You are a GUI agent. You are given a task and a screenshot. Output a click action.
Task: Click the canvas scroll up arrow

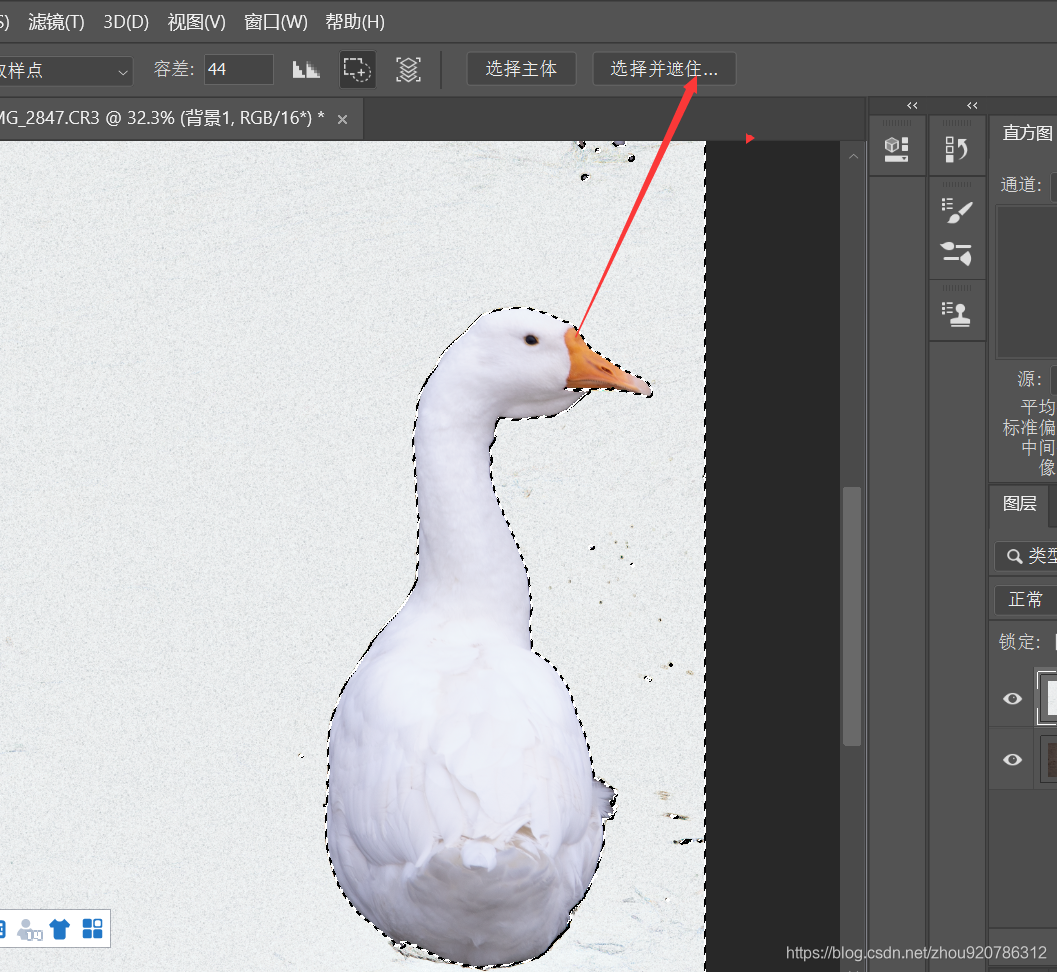[x=853, y=156]
